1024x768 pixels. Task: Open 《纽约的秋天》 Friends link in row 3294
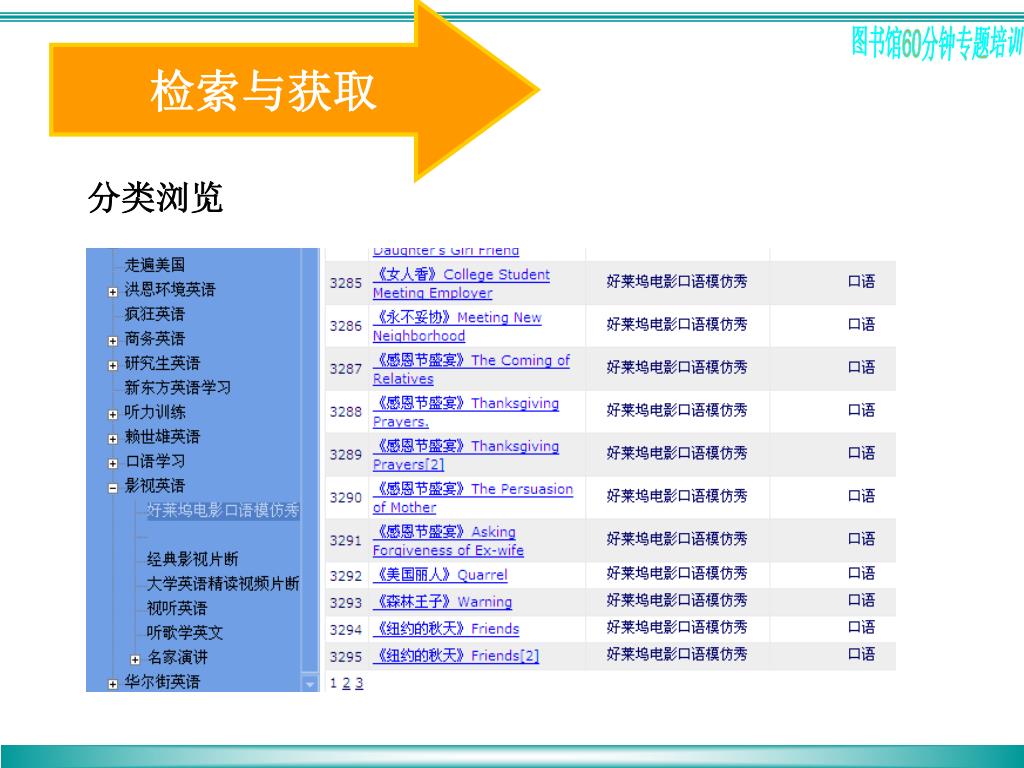(446, 629)
